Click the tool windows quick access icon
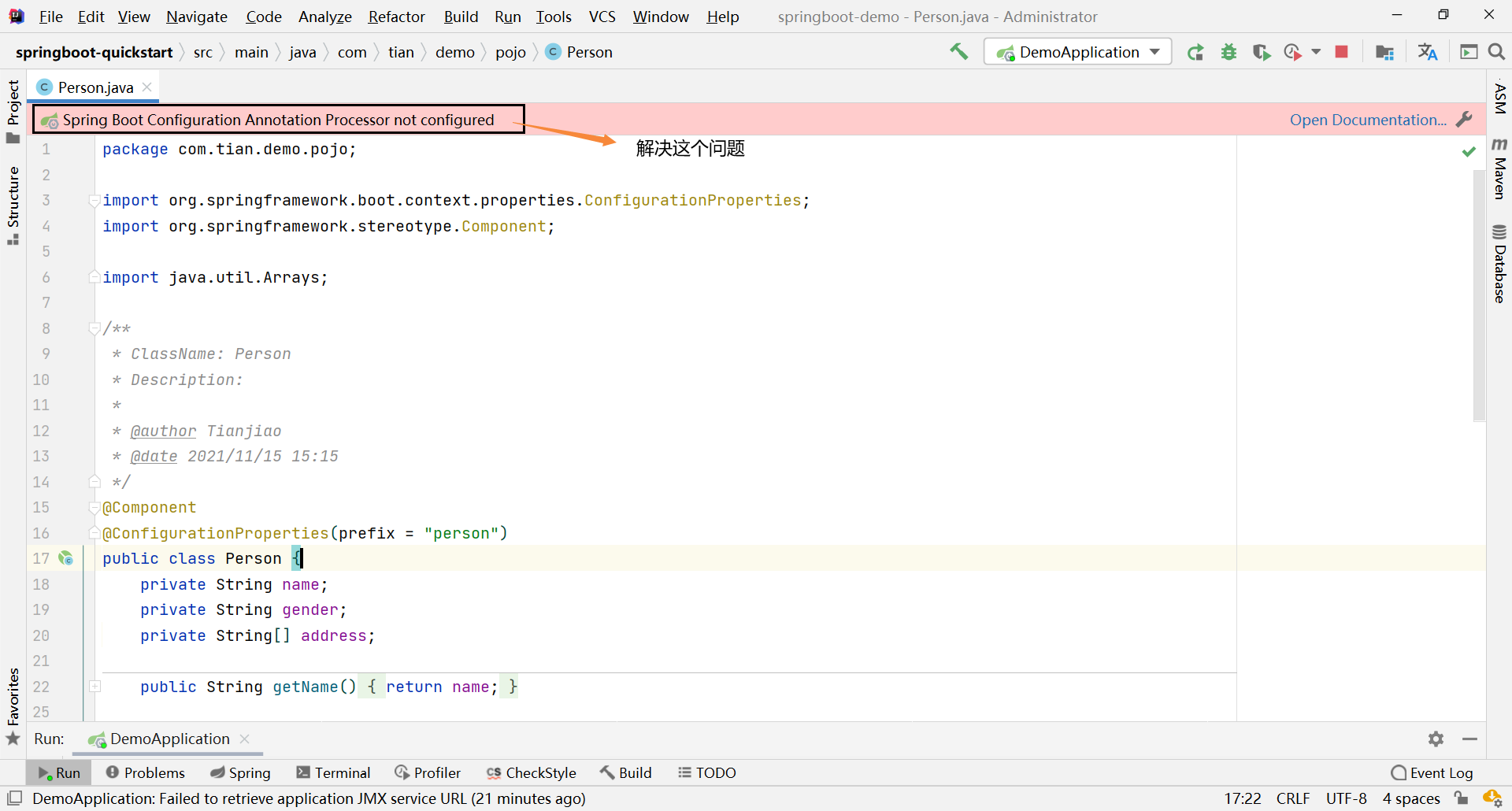The width and height of the screenshot is (1512, 811). click(x=14, y=798)
